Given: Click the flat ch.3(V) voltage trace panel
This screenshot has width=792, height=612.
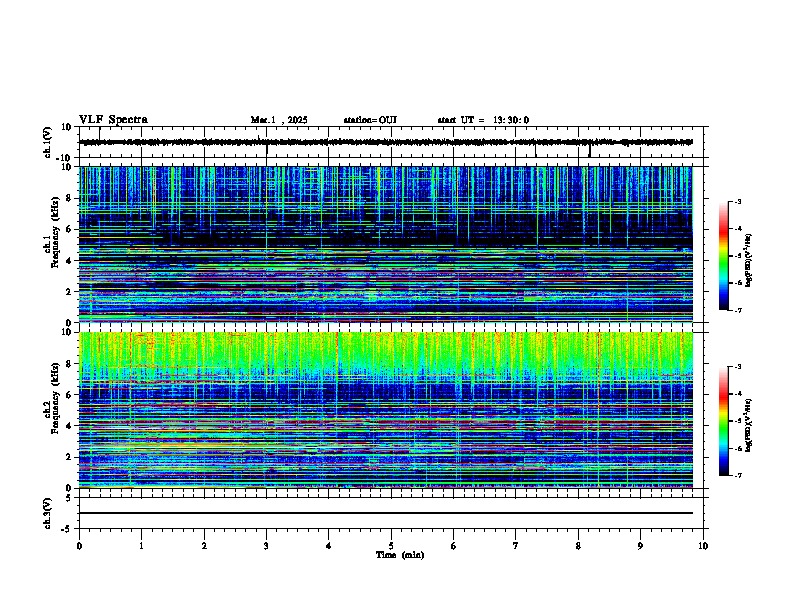Looking at the screenshot, I should pos(391,513).
